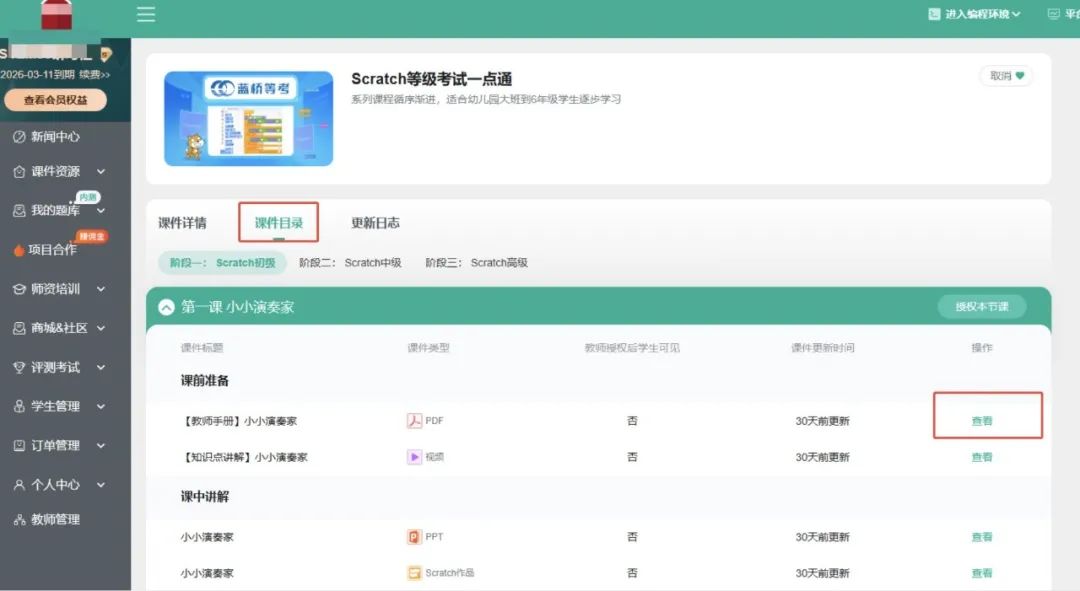Expand the 个人中心 submenu arrow
The image size is (1080, 591).
tap(101, 485)
